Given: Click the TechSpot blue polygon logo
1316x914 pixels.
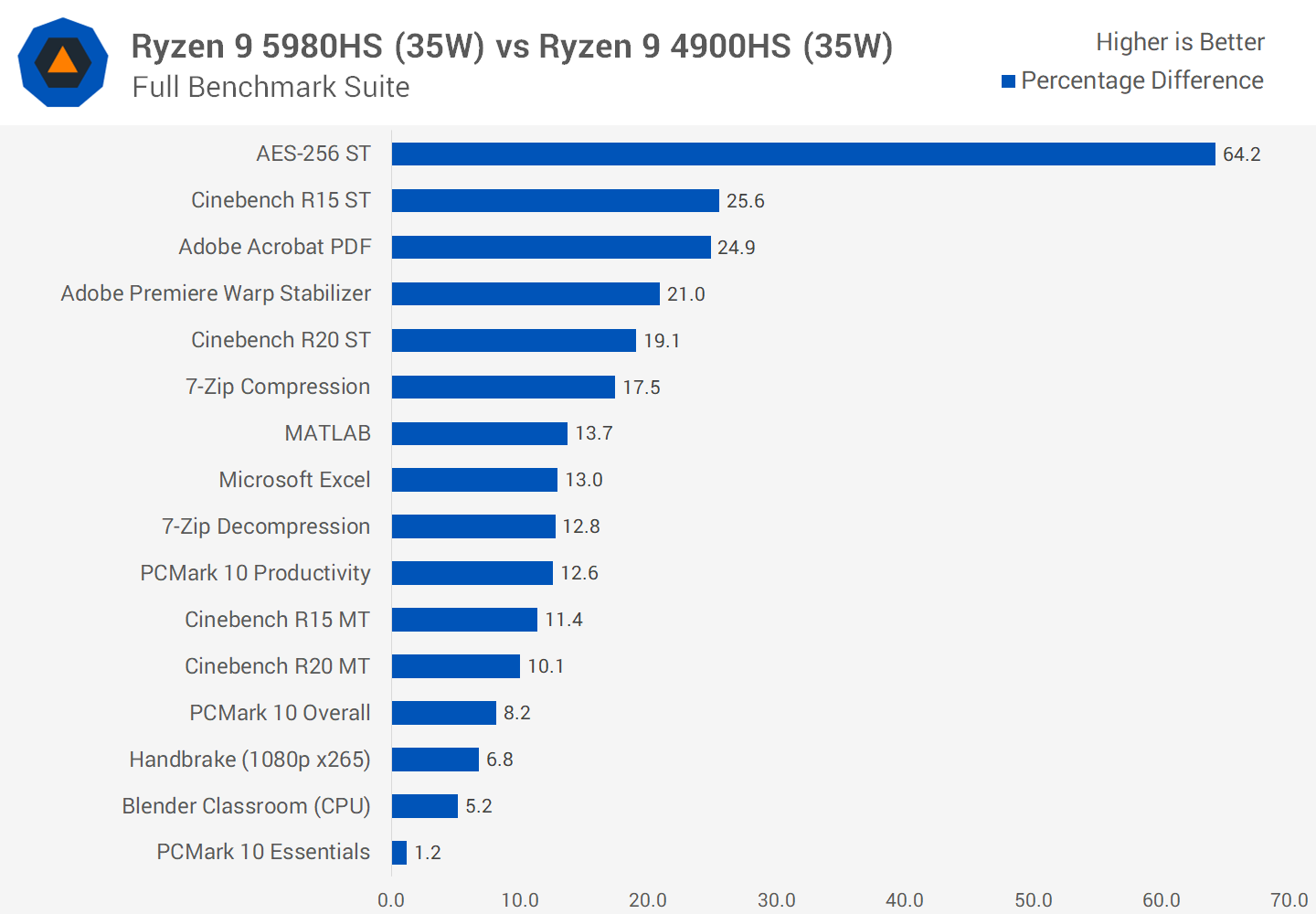Looking at the screenshot, I should (x=63, y=62).
